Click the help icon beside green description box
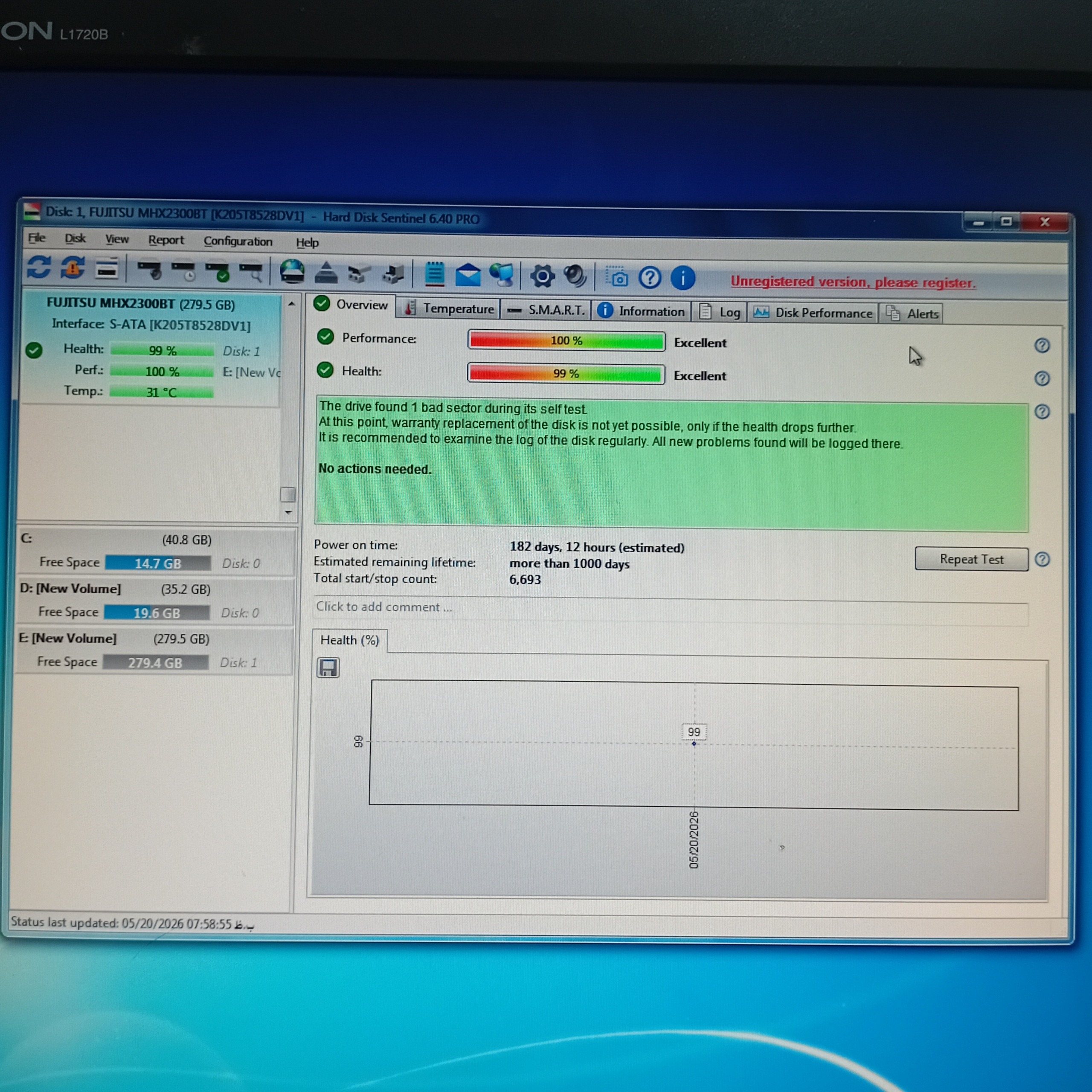 (x=1042, y=412)
